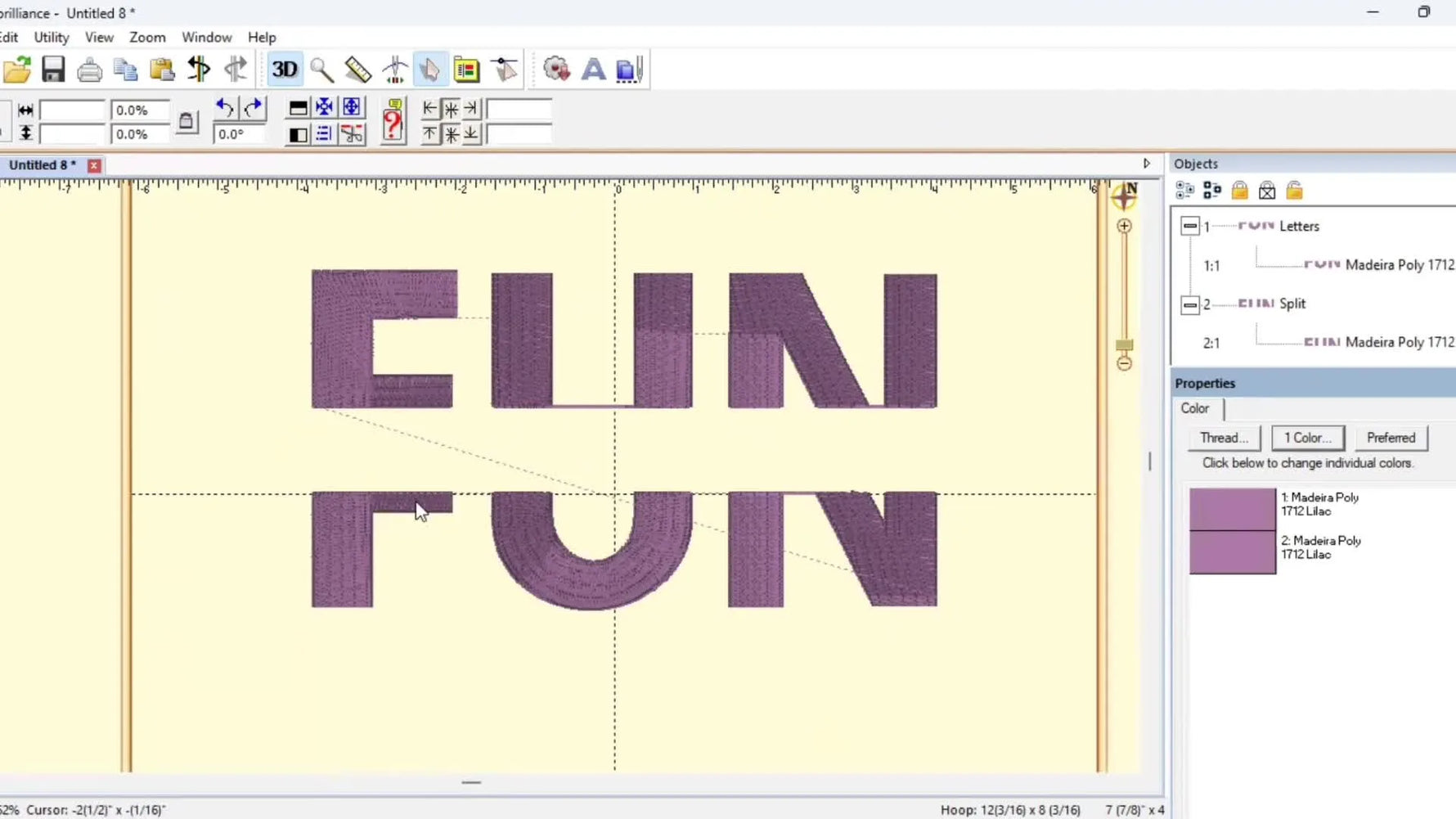Align selection to left edge
Image resolution: width=1456 pixels, height=819 pixels.
(x=429, y=108)
